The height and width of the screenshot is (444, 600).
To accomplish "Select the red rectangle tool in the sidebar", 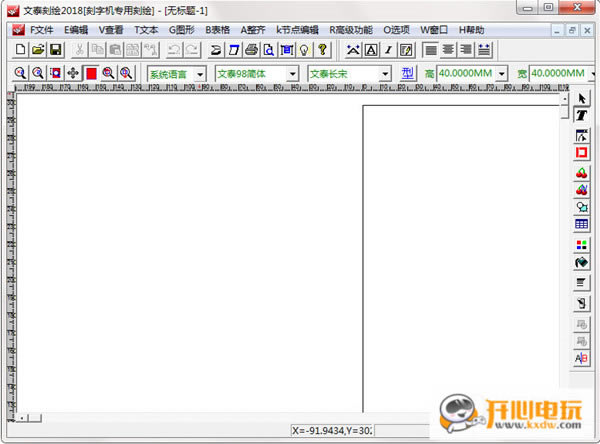I will (x=582, y=153).
